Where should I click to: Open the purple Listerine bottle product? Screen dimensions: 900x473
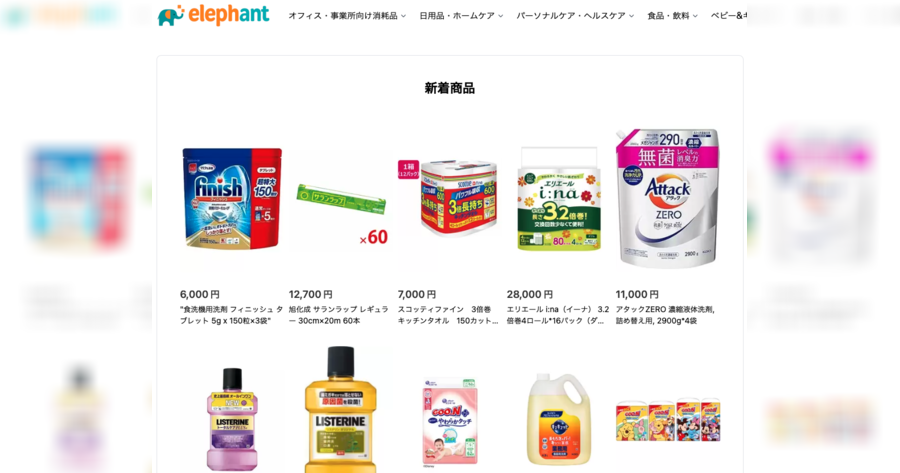pyautogui.click(x=232, y=419)
